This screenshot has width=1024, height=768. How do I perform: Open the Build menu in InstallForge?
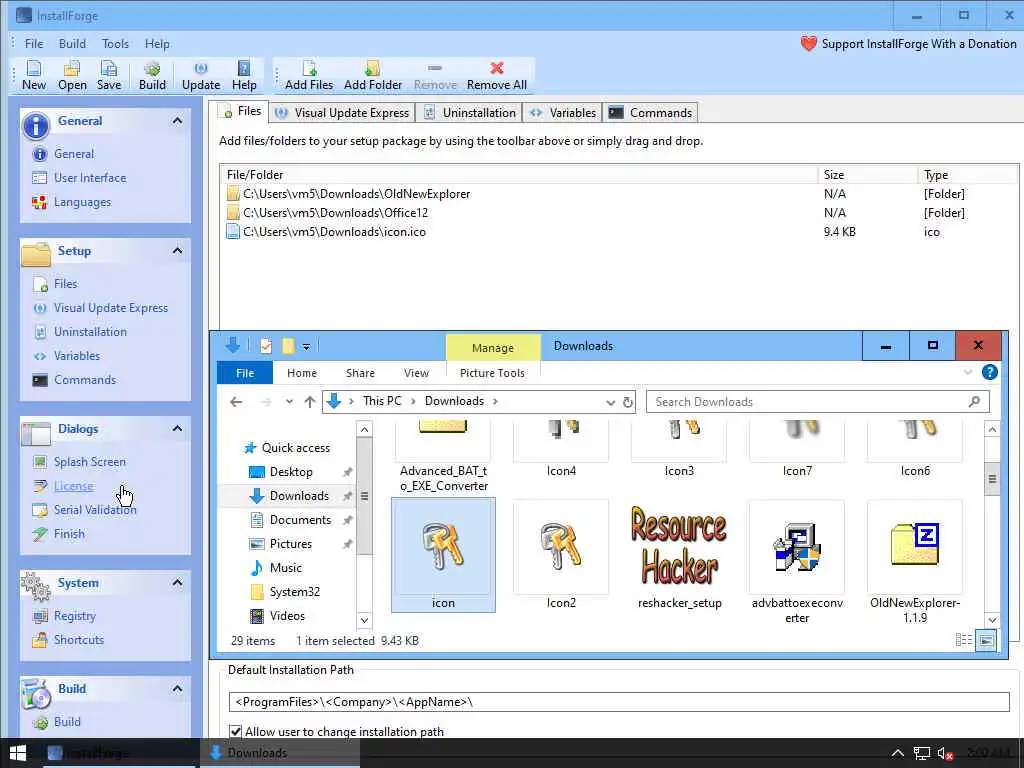tap(72, 44)
